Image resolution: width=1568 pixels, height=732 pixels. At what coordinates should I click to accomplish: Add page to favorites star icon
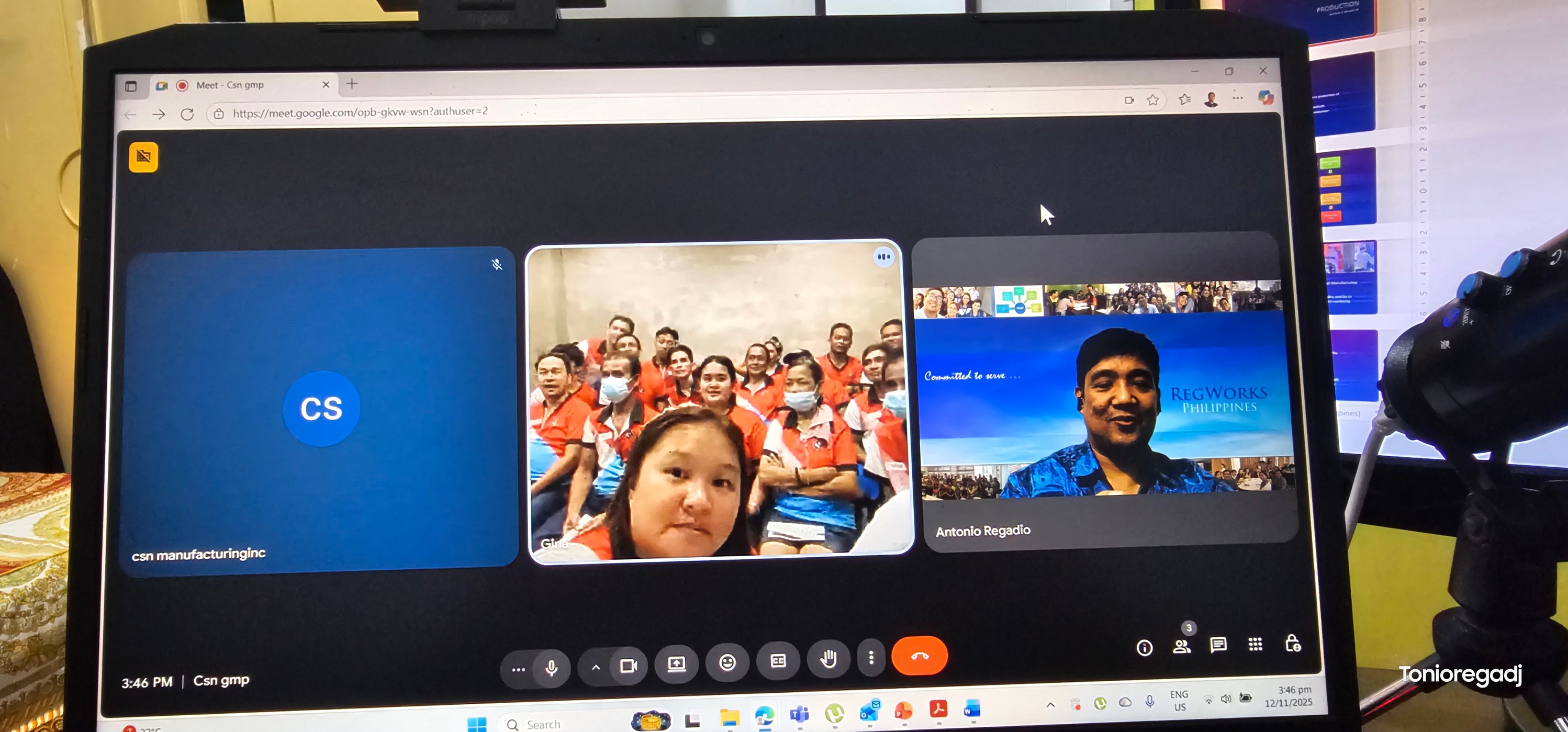(x=1152, y=100)
